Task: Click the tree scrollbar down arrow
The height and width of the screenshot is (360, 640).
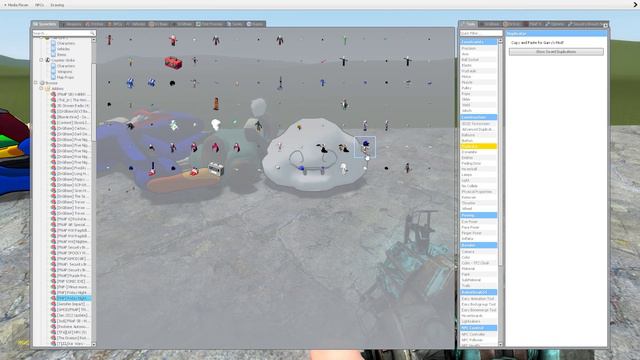Action: click(94, 344)
